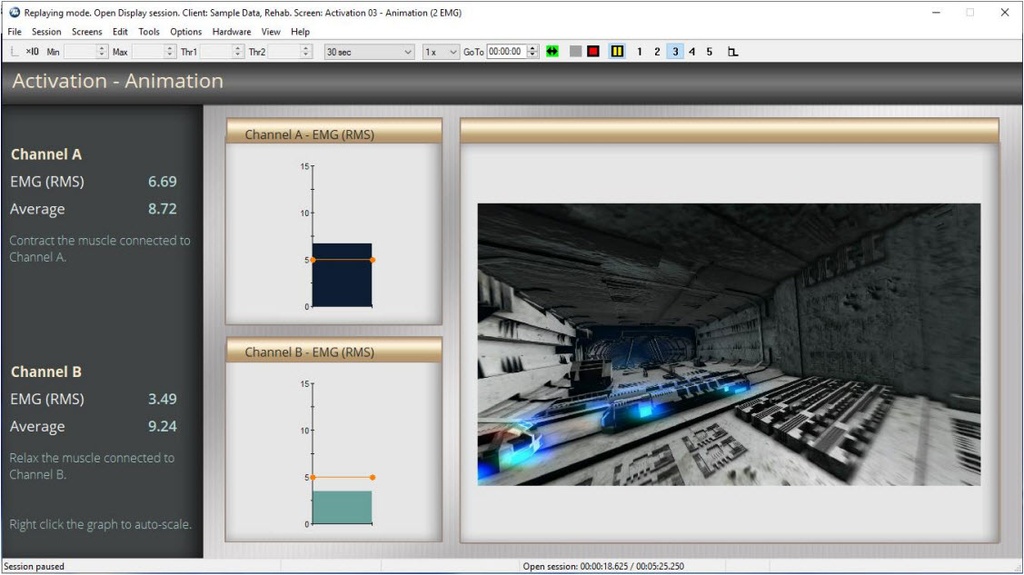Open the Tools menu
This screenshot has height=575, width=1024.
(x=149, y=31)
